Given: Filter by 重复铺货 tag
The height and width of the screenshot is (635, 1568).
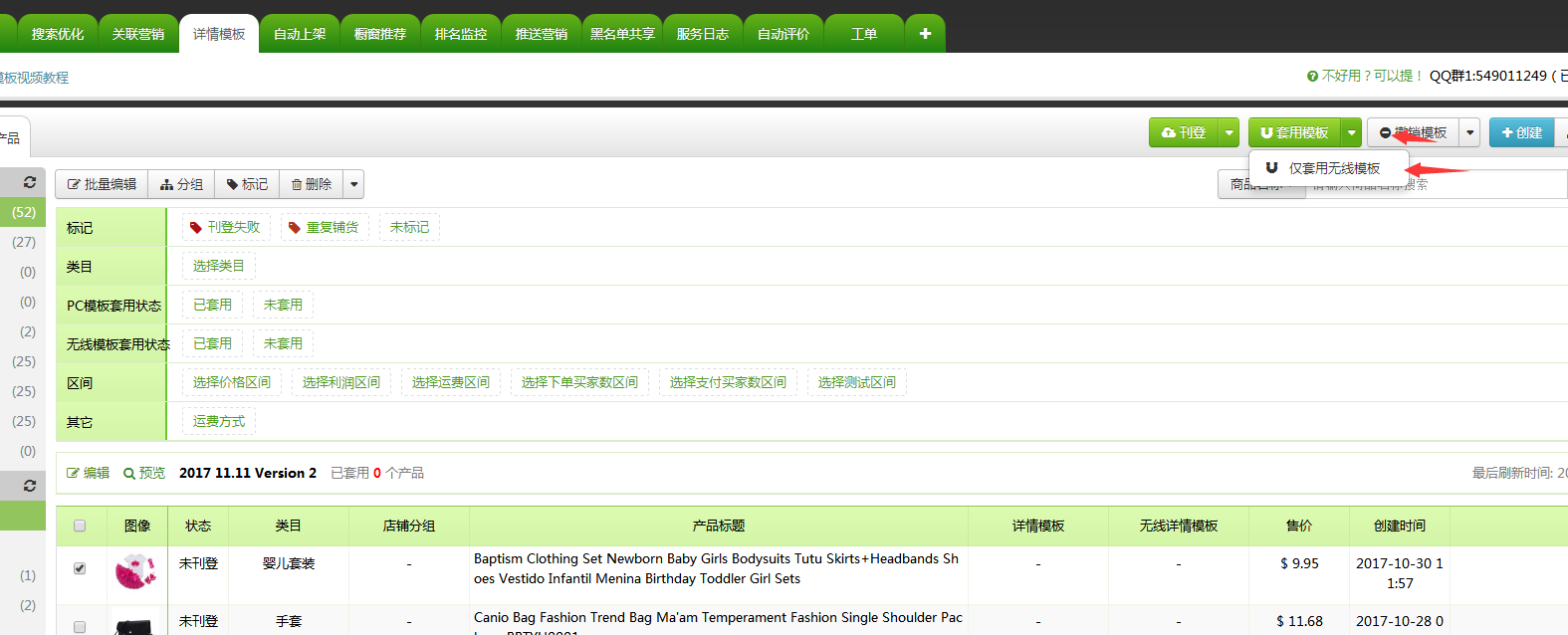Looking at the screenshot, I should tap(325, 227).
